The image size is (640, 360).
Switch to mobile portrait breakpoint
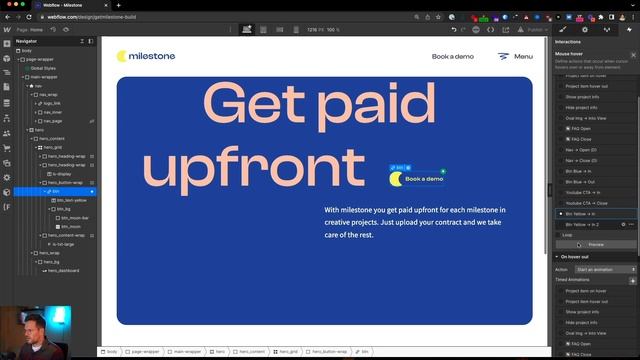[x=296, y=29]
